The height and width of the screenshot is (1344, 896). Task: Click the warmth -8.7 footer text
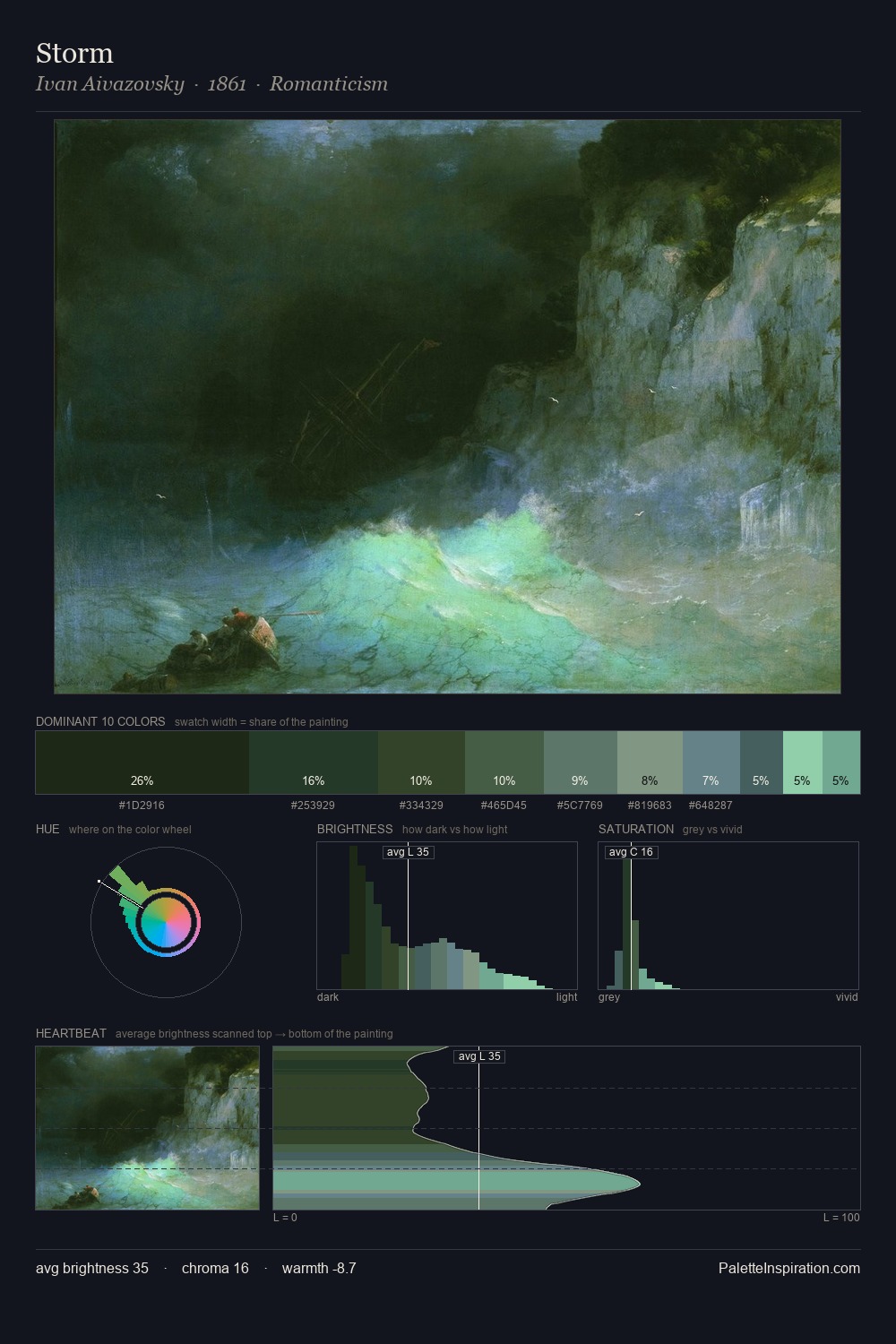point(319,1268)
